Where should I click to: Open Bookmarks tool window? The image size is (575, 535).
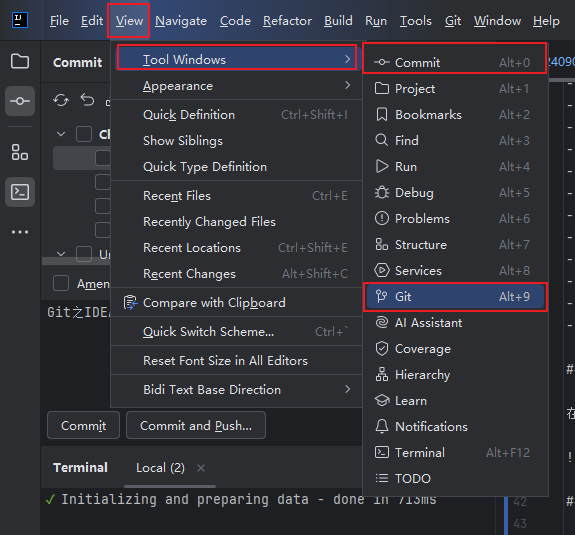click(x=454, y=114)
